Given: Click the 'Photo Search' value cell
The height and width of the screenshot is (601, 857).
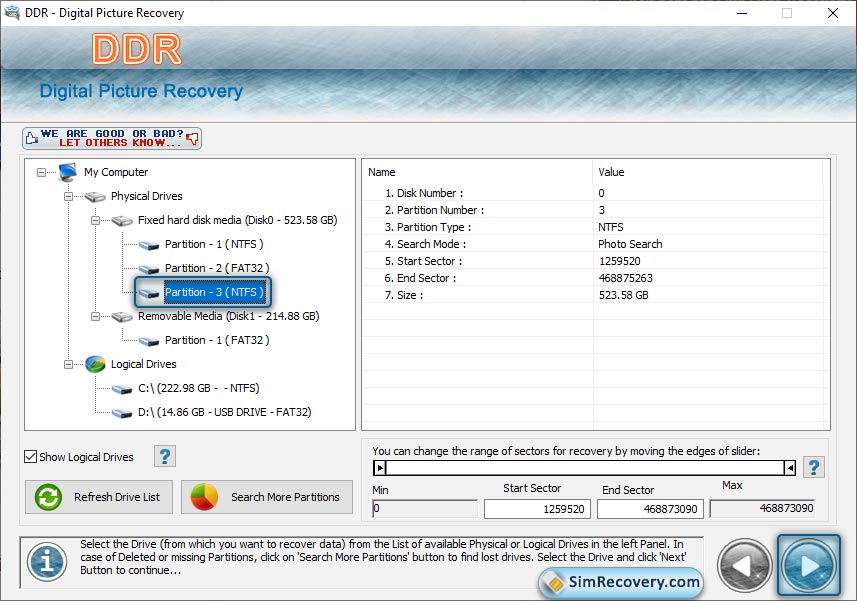Looking at the screenshot, I should click(630, 244).
